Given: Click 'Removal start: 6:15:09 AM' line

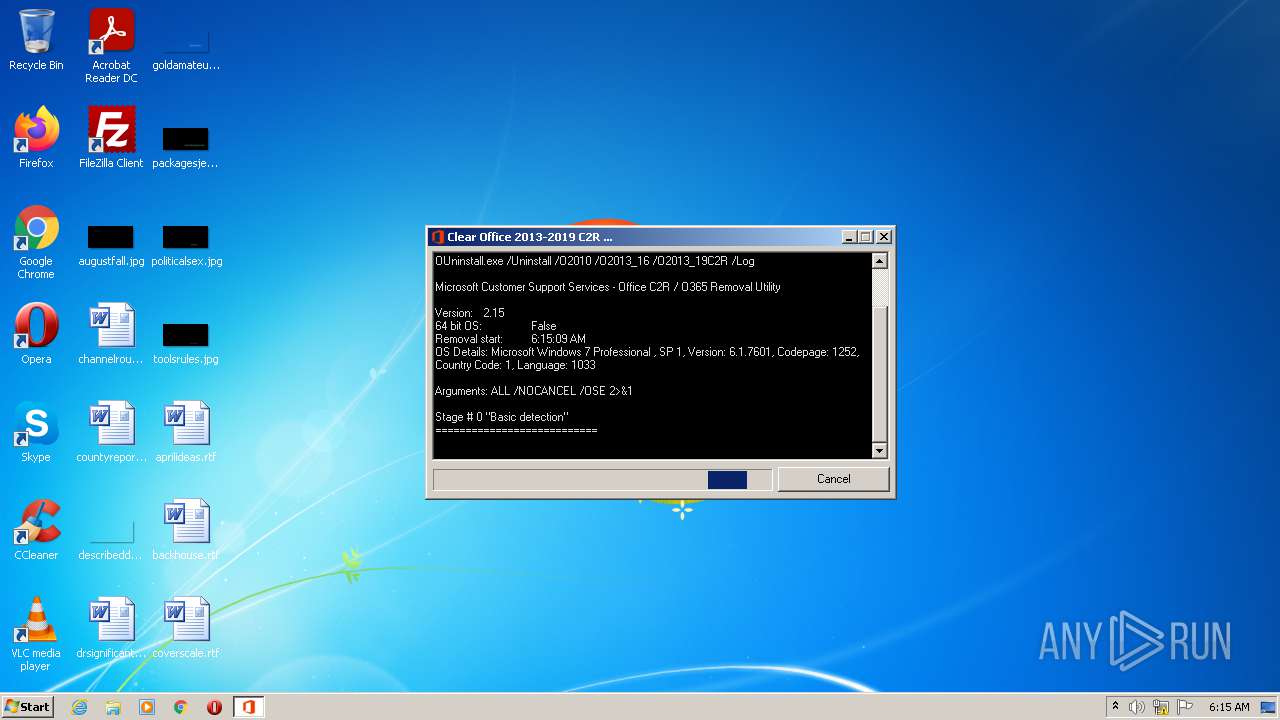Looking at the screenshot, I should [511, 339].
